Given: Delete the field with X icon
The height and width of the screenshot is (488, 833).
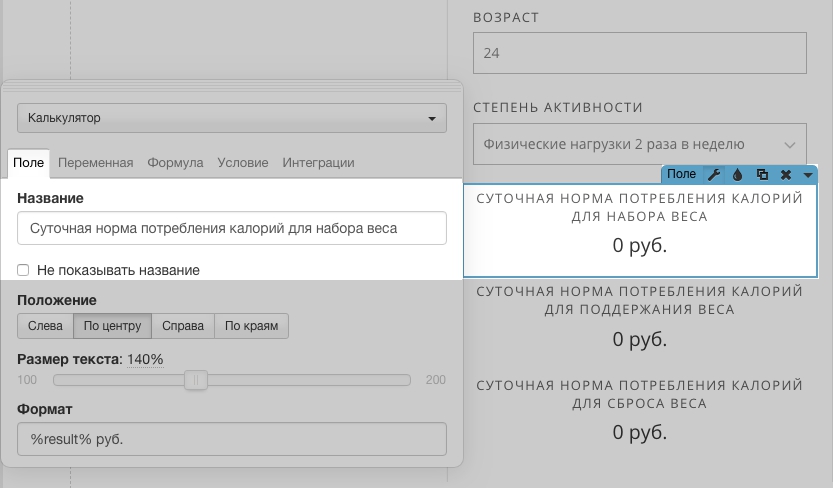Looking at the screenshot, I should click(786, 174).
